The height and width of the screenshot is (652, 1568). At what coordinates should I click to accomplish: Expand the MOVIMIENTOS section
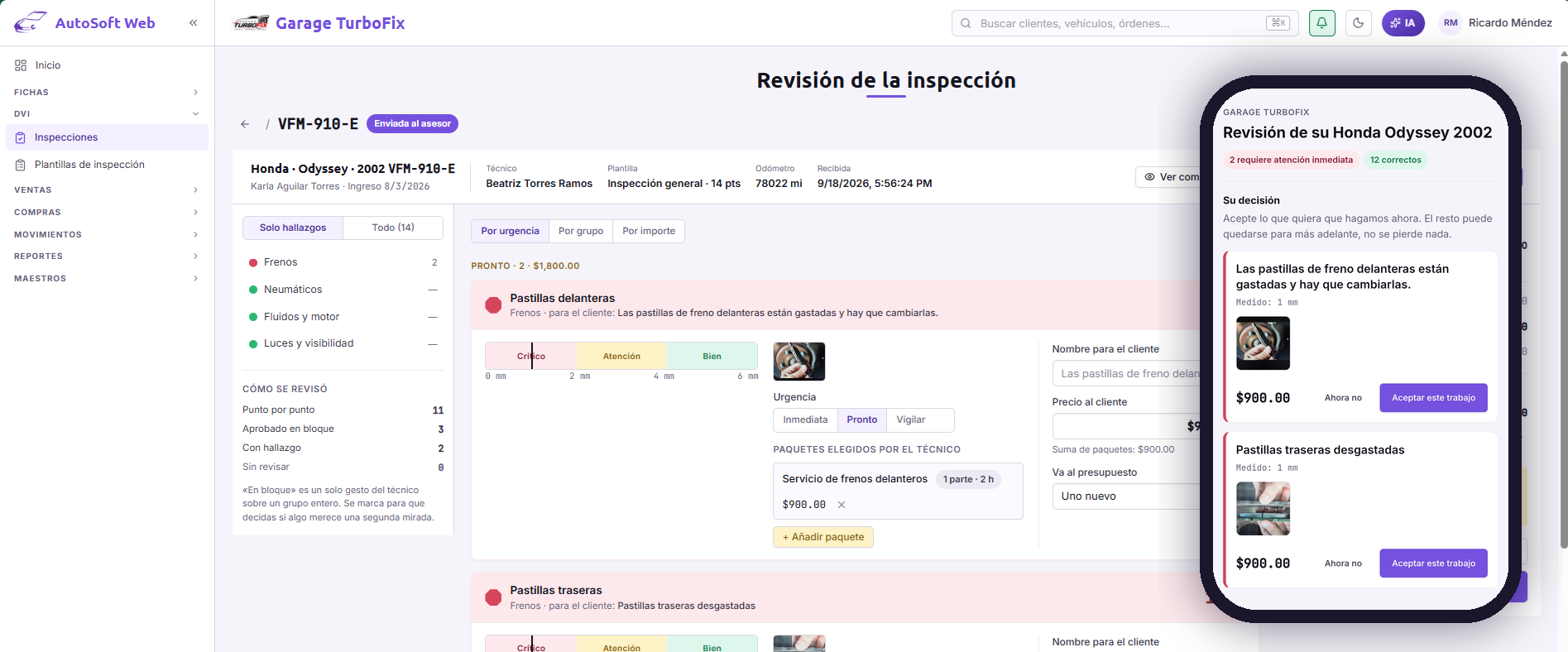pyautogui.click(x=107, y=235)
